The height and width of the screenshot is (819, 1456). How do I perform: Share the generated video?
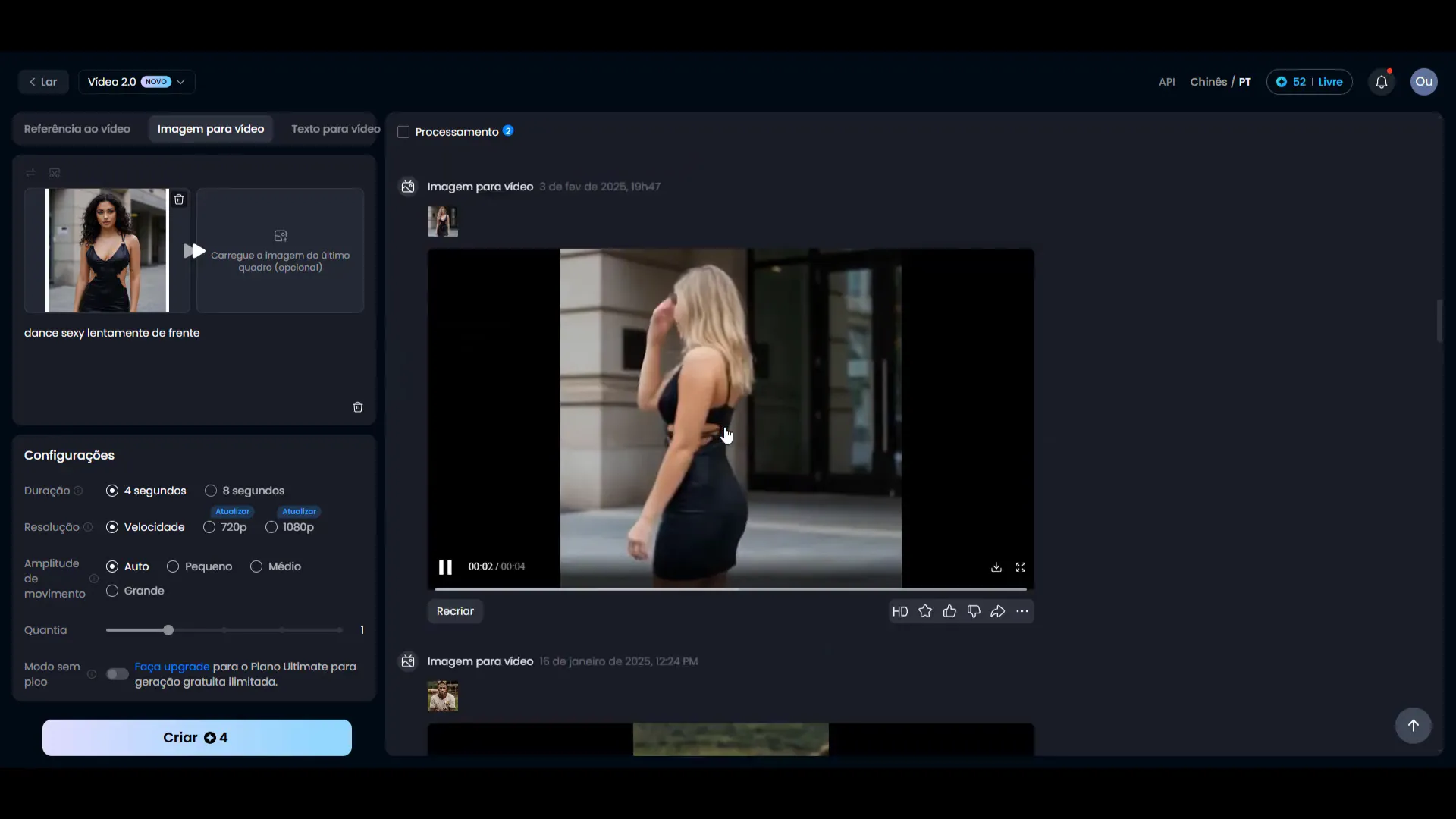point(998,611)
